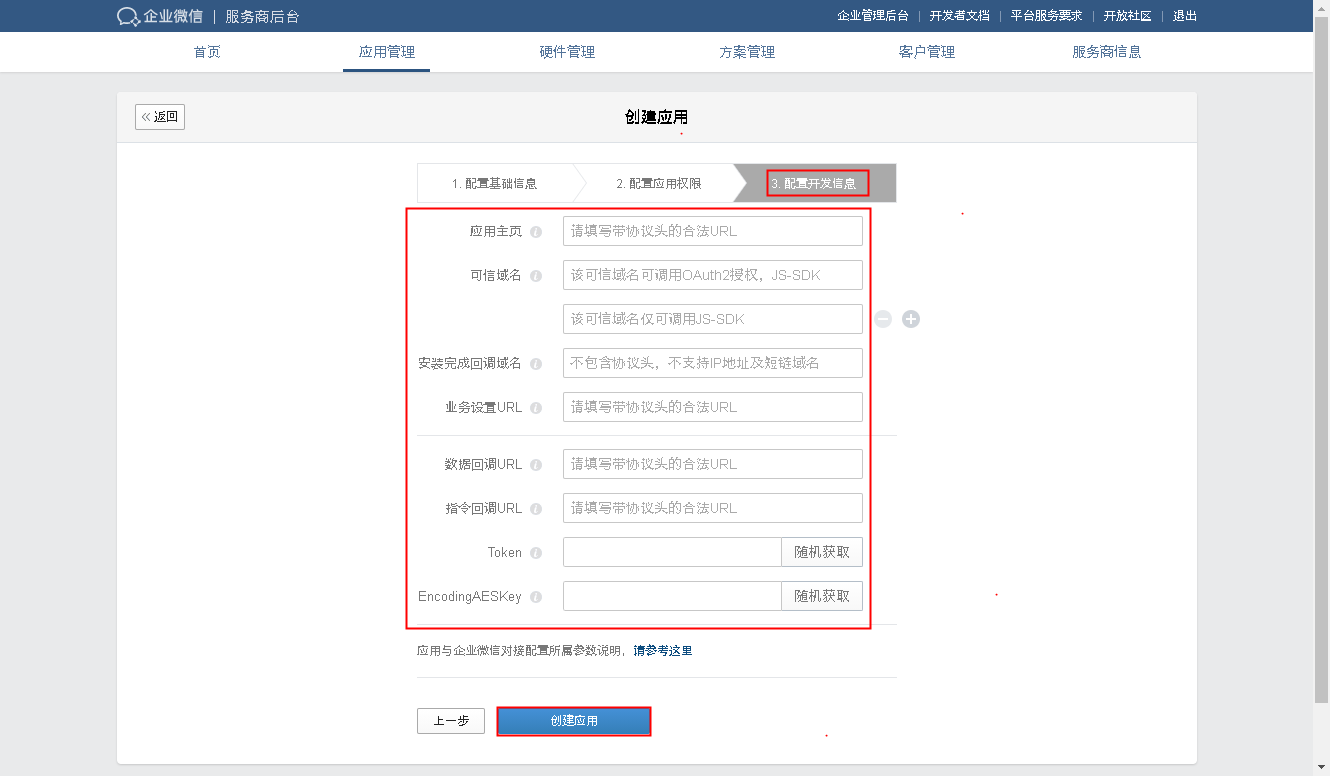Screen dimensions: 1330x776
Task: Click info icon next to 应用主页
Action: coord(536,232)
